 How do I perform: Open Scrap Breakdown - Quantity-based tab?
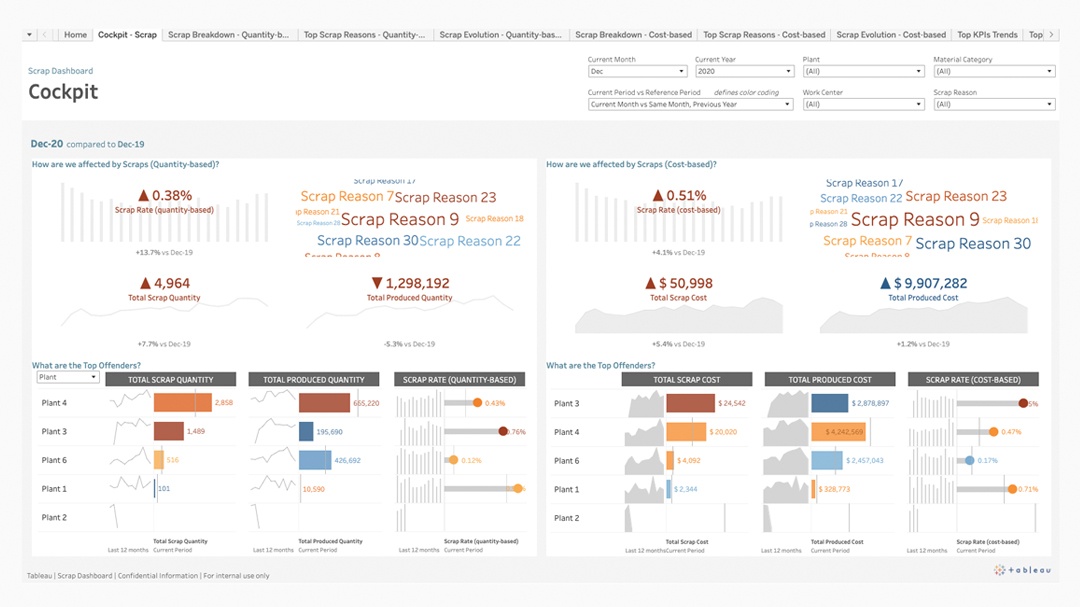click(229, 34)
